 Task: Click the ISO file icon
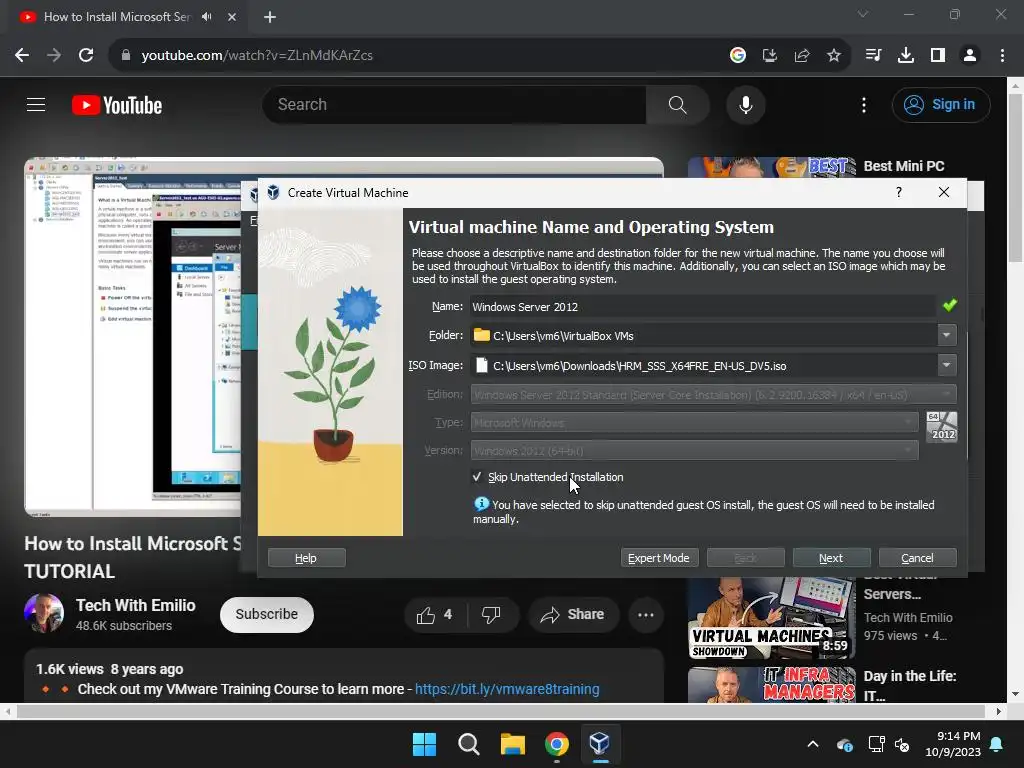coord(482,365)
